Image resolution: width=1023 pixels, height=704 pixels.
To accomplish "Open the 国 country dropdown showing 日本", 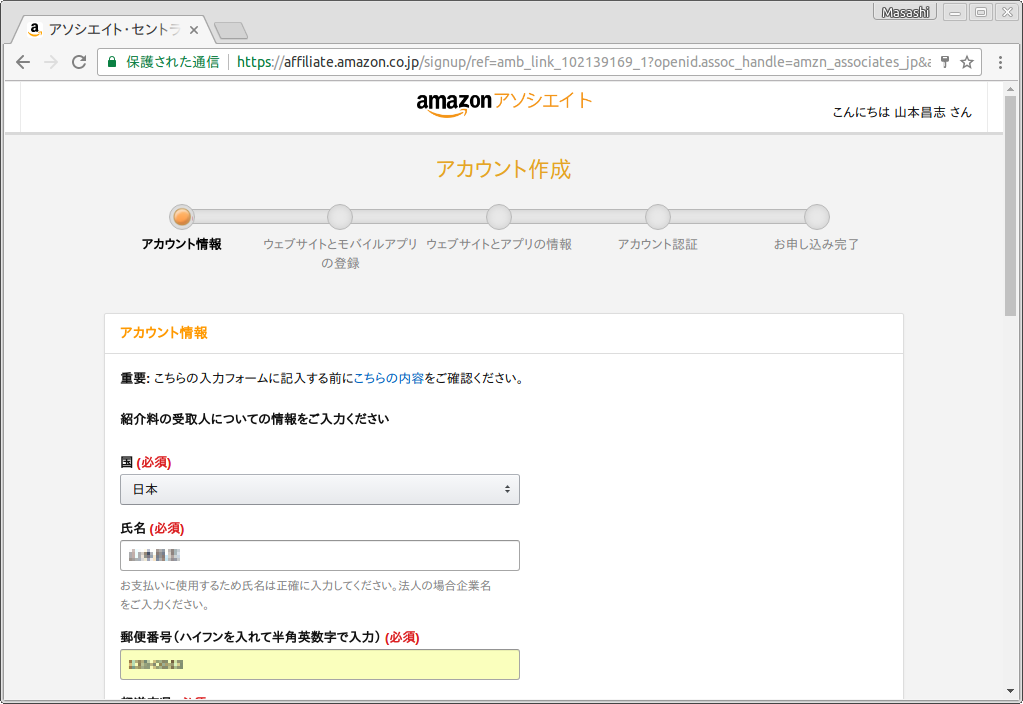I will [x=320, y=489].
